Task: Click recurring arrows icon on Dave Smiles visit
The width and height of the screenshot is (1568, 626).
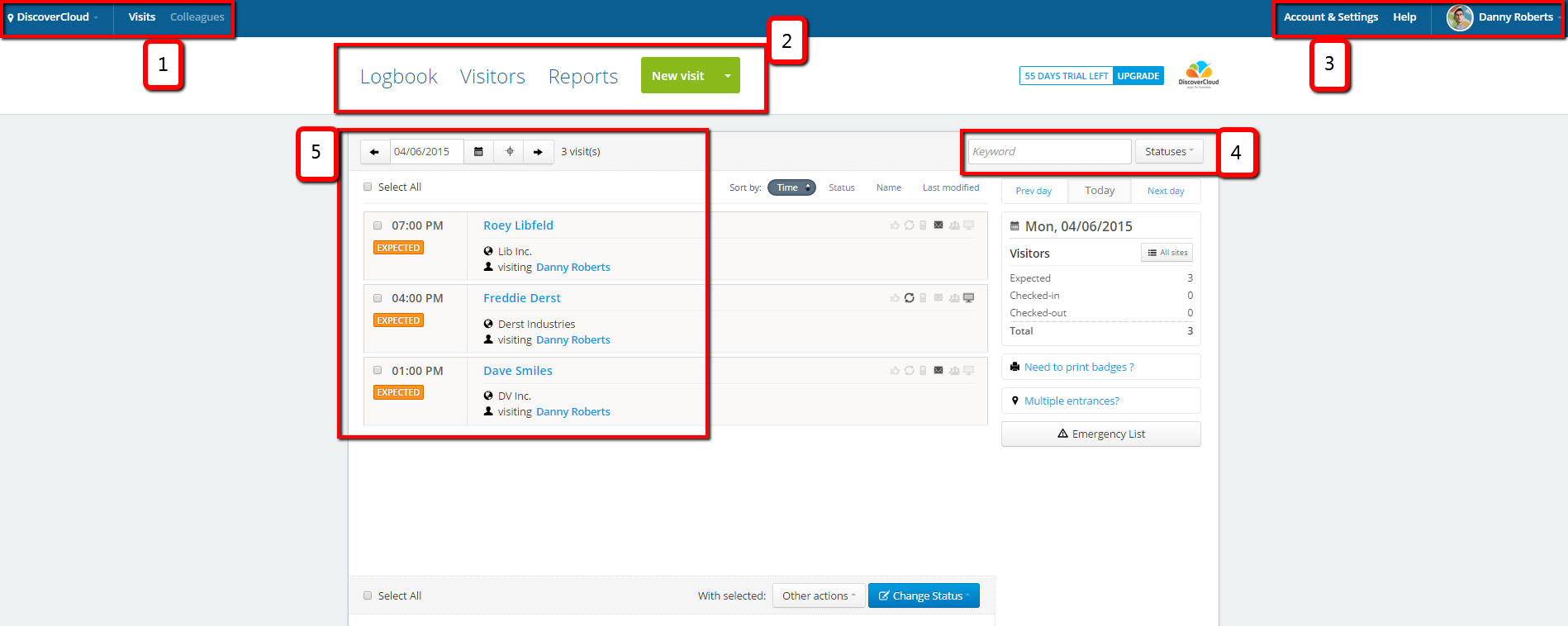Action: [x=910, y=371]
